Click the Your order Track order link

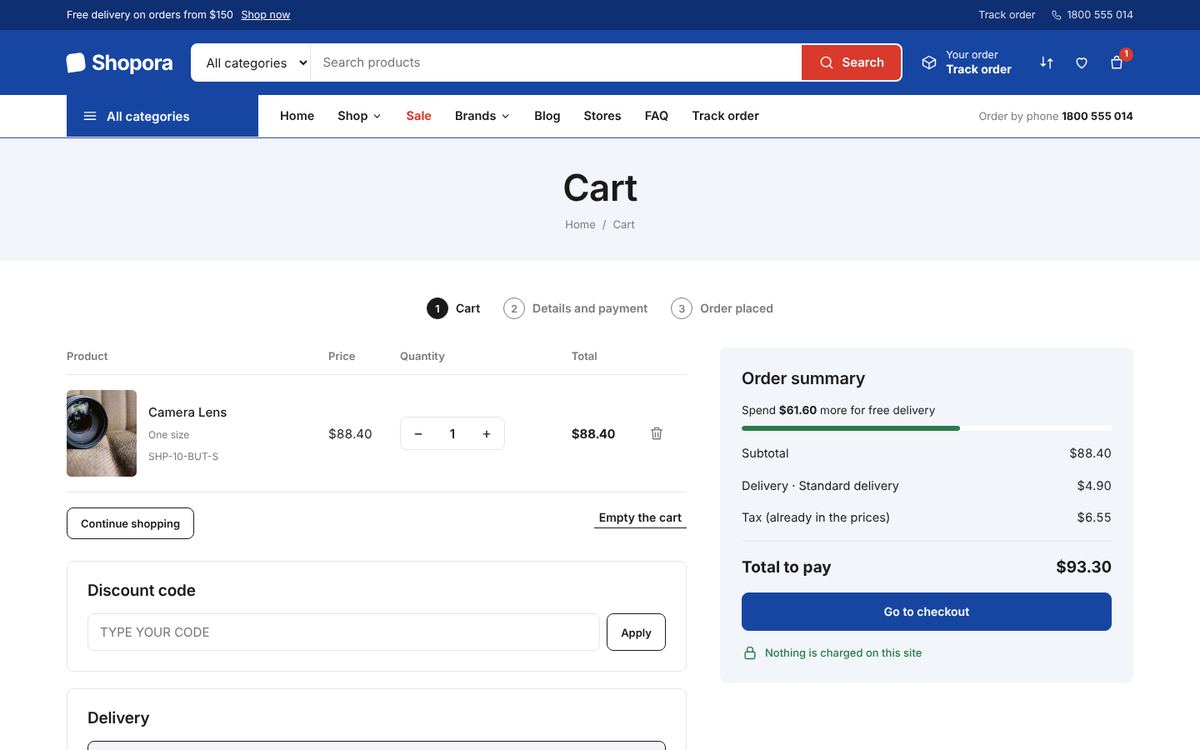pos(966,62)
